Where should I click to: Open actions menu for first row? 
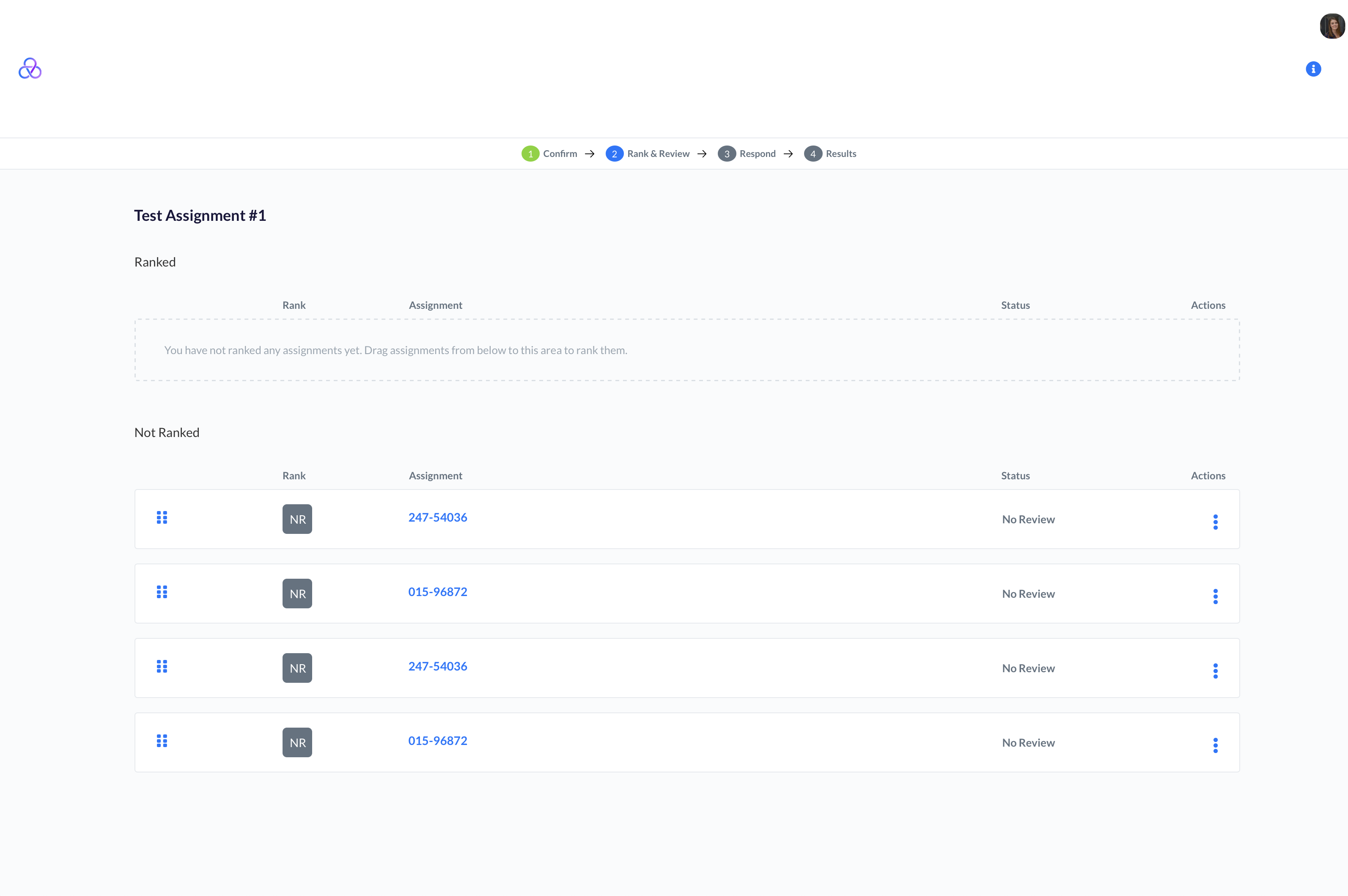(1215, 522)
